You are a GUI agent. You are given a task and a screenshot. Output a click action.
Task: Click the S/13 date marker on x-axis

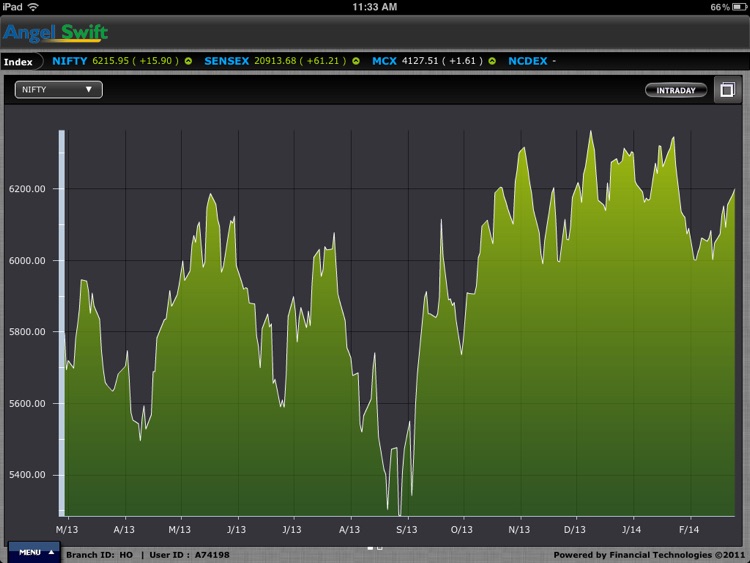click(x=407, y=528)
